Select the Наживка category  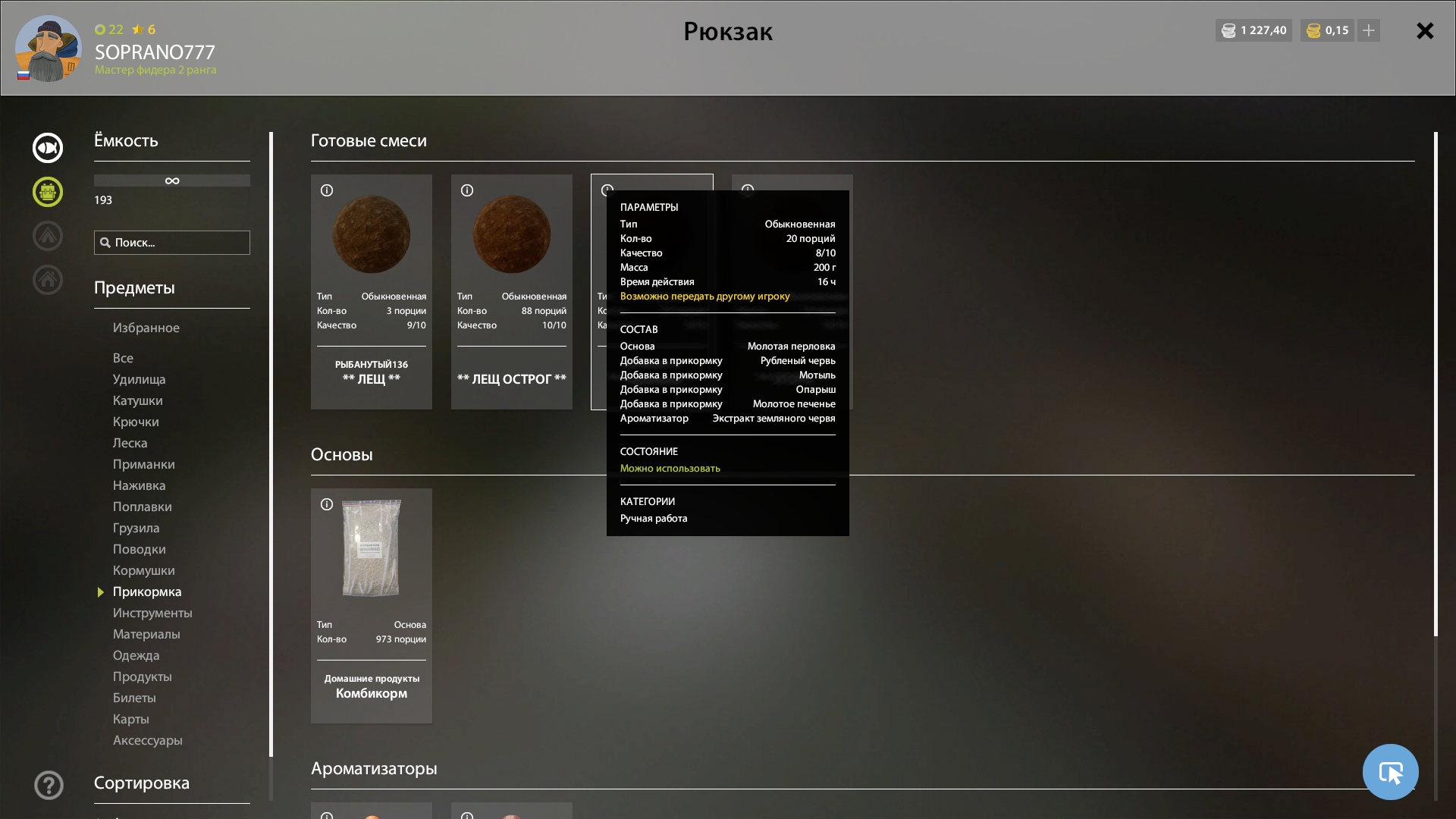(x=140, y=485)
